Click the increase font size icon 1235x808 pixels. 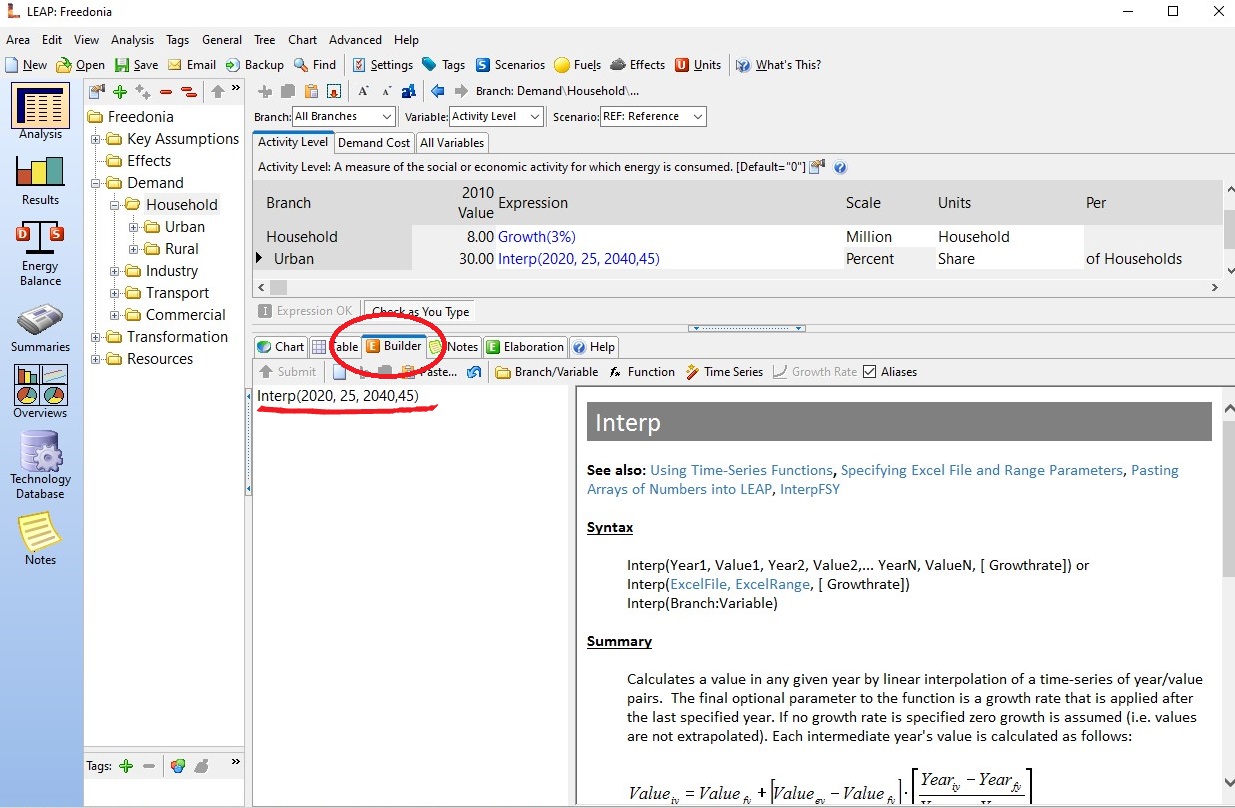(364, 91)
